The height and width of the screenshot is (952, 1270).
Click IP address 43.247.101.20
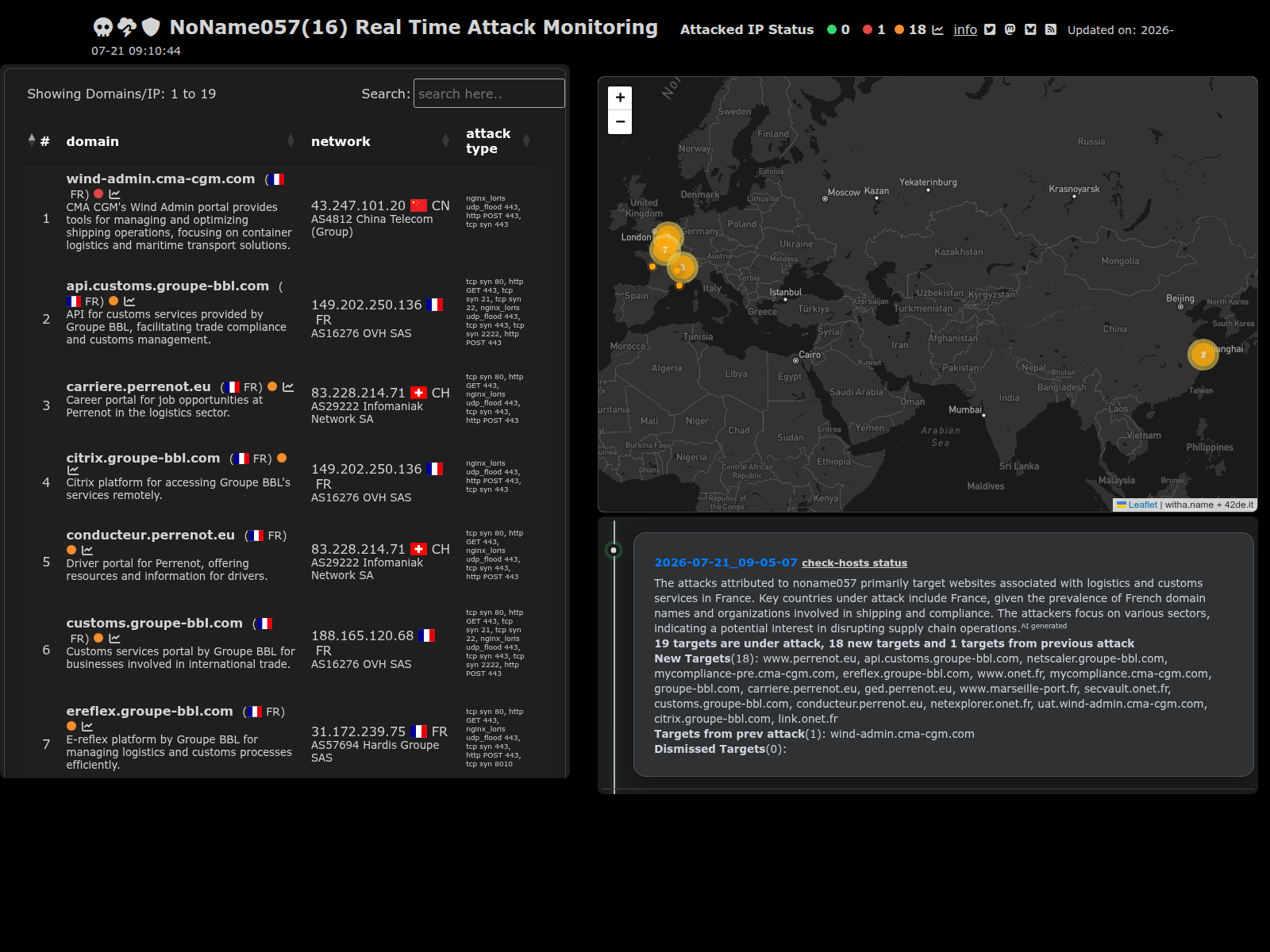(x=358, y=205)
